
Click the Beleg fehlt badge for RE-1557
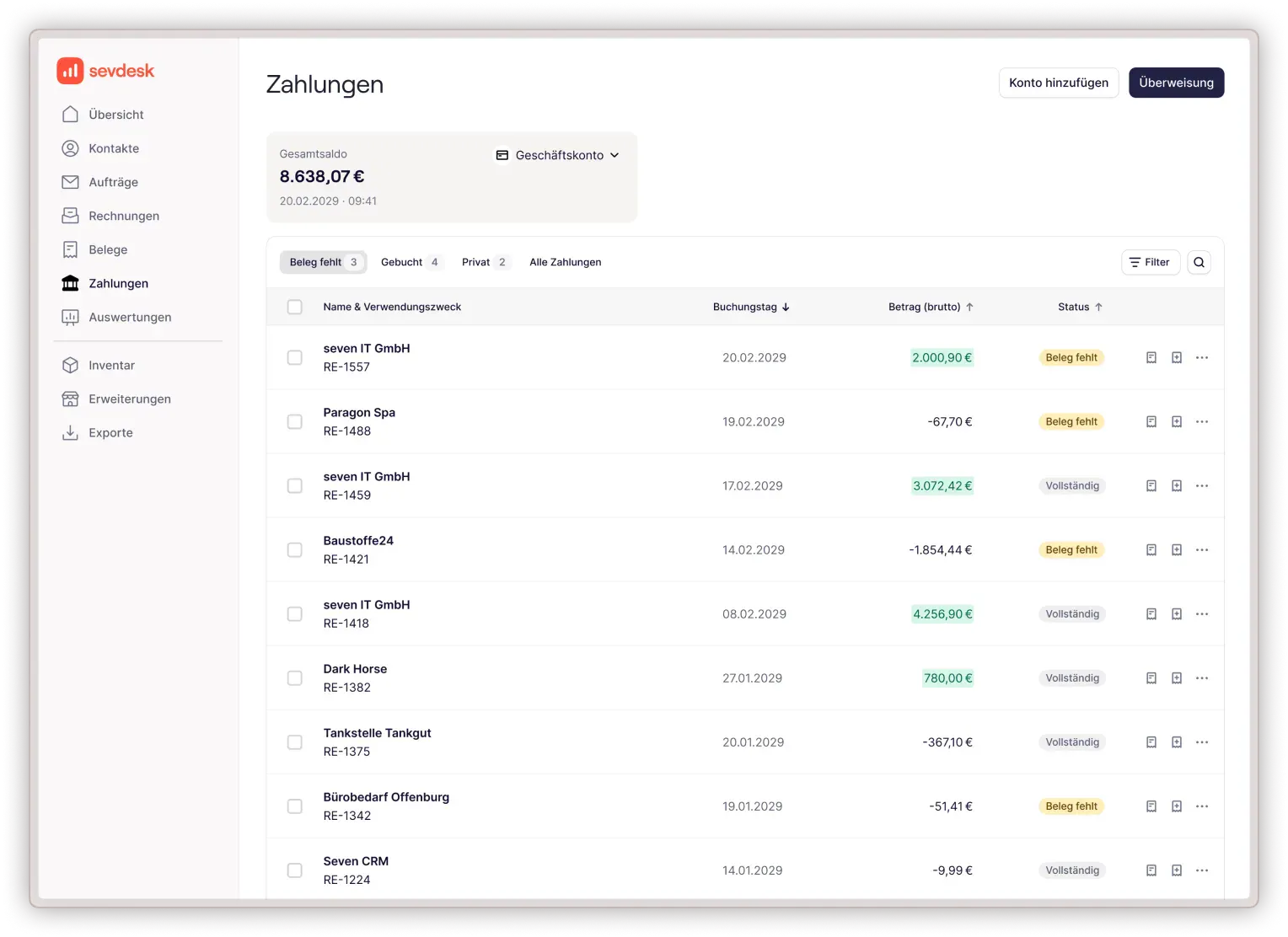click(x=1071, y=357)
